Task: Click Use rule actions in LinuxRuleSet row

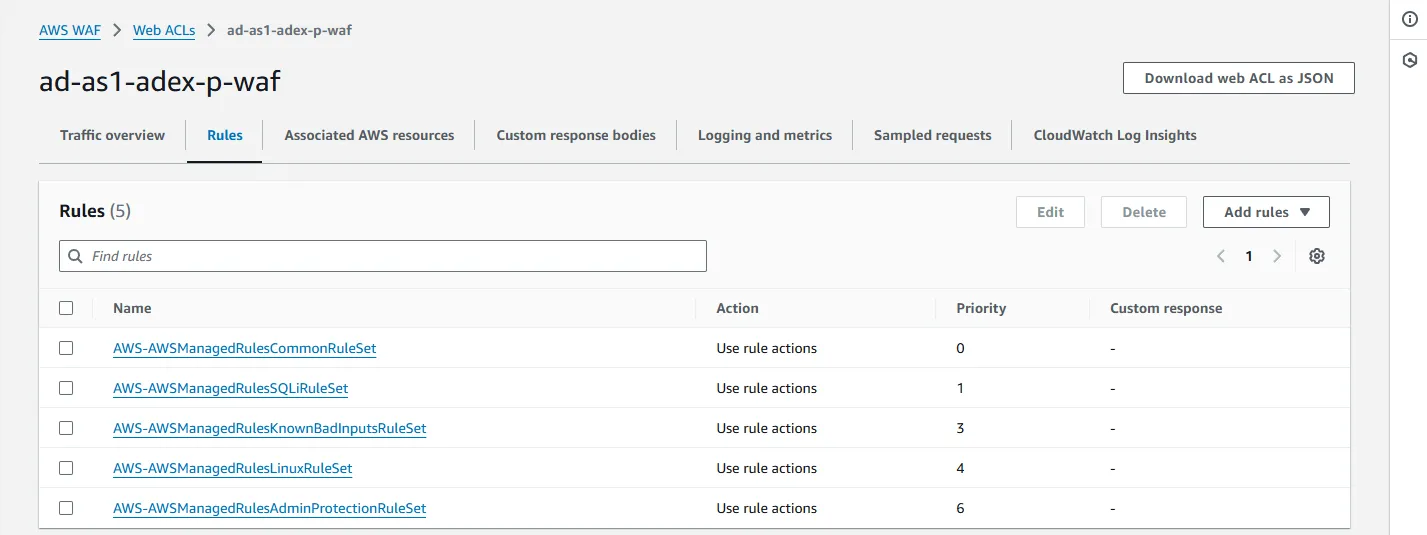Action: click(x=766, y=468)
